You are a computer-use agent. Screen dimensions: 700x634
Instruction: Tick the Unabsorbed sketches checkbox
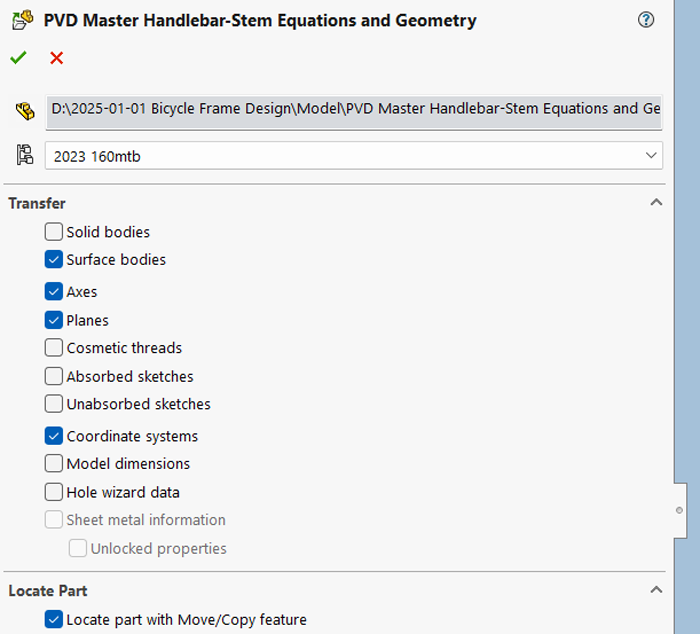click(x=54, y=404)
